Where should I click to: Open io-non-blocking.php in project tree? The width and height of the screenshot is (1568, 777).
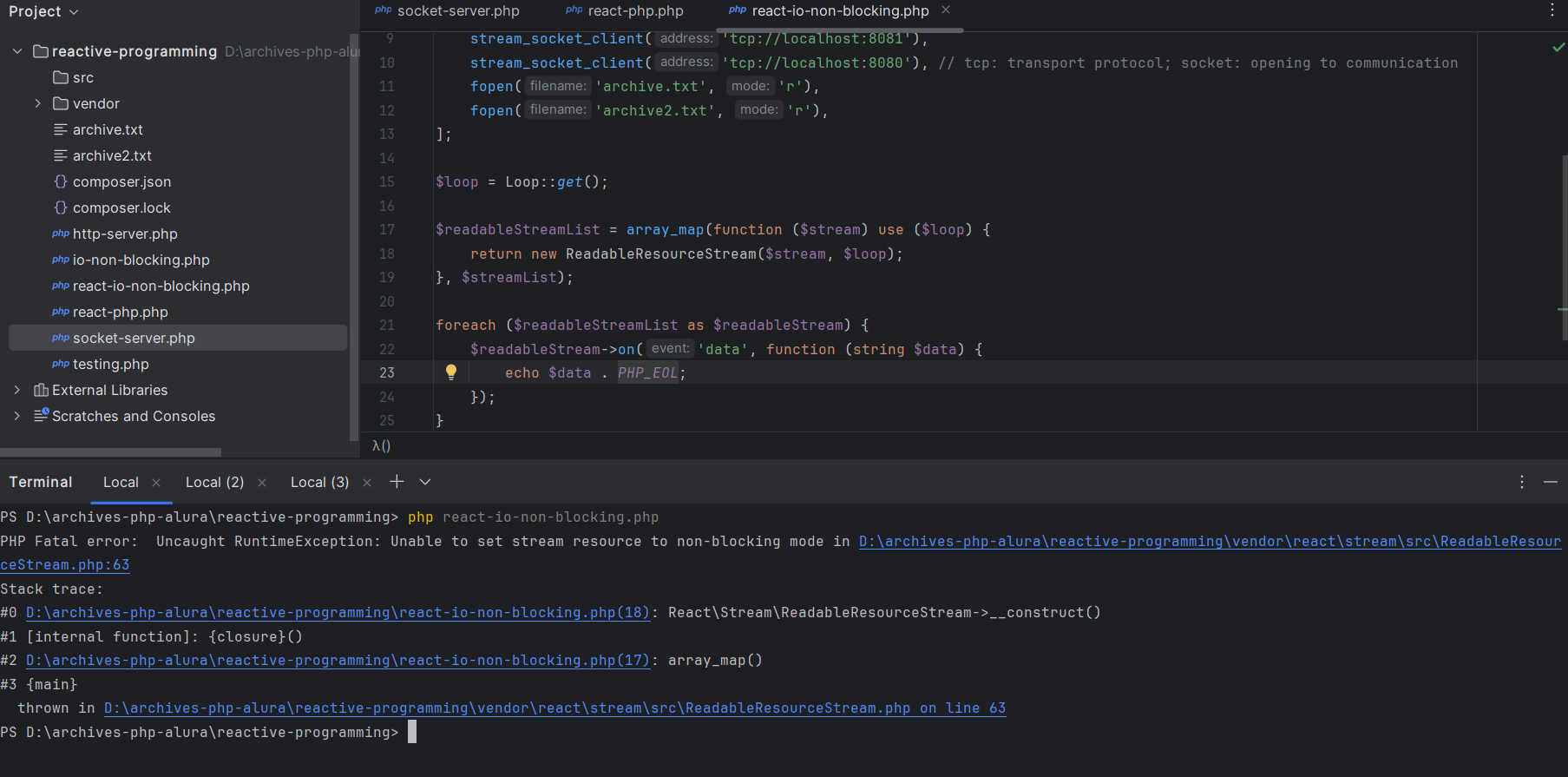(141, 260)
